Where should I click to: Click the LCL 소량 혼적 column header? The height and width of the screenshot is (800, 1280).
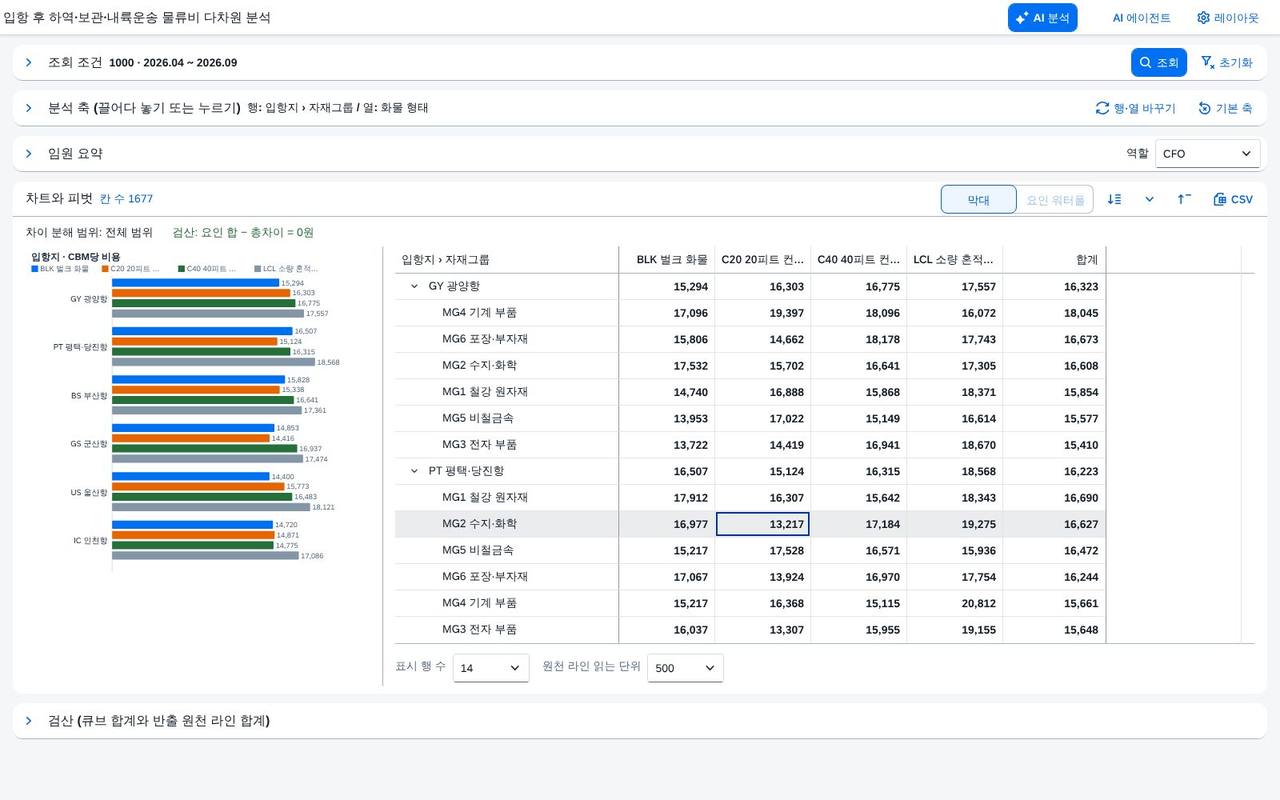tap(955, 260)
